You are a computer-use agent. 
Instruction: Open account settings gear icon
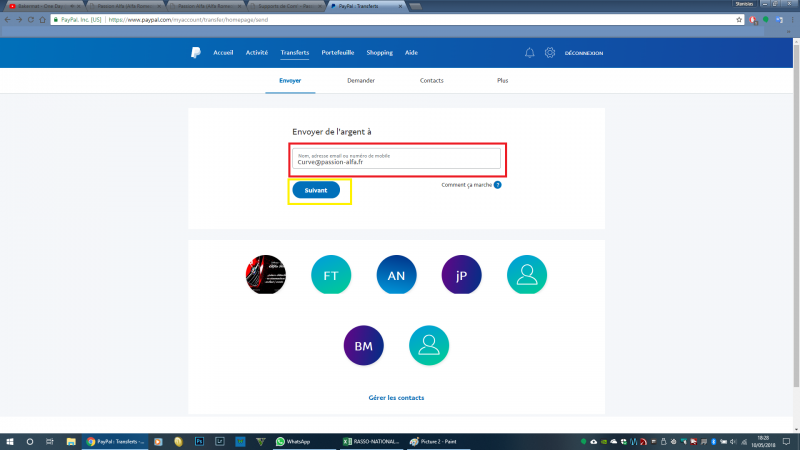coord(550,53)
